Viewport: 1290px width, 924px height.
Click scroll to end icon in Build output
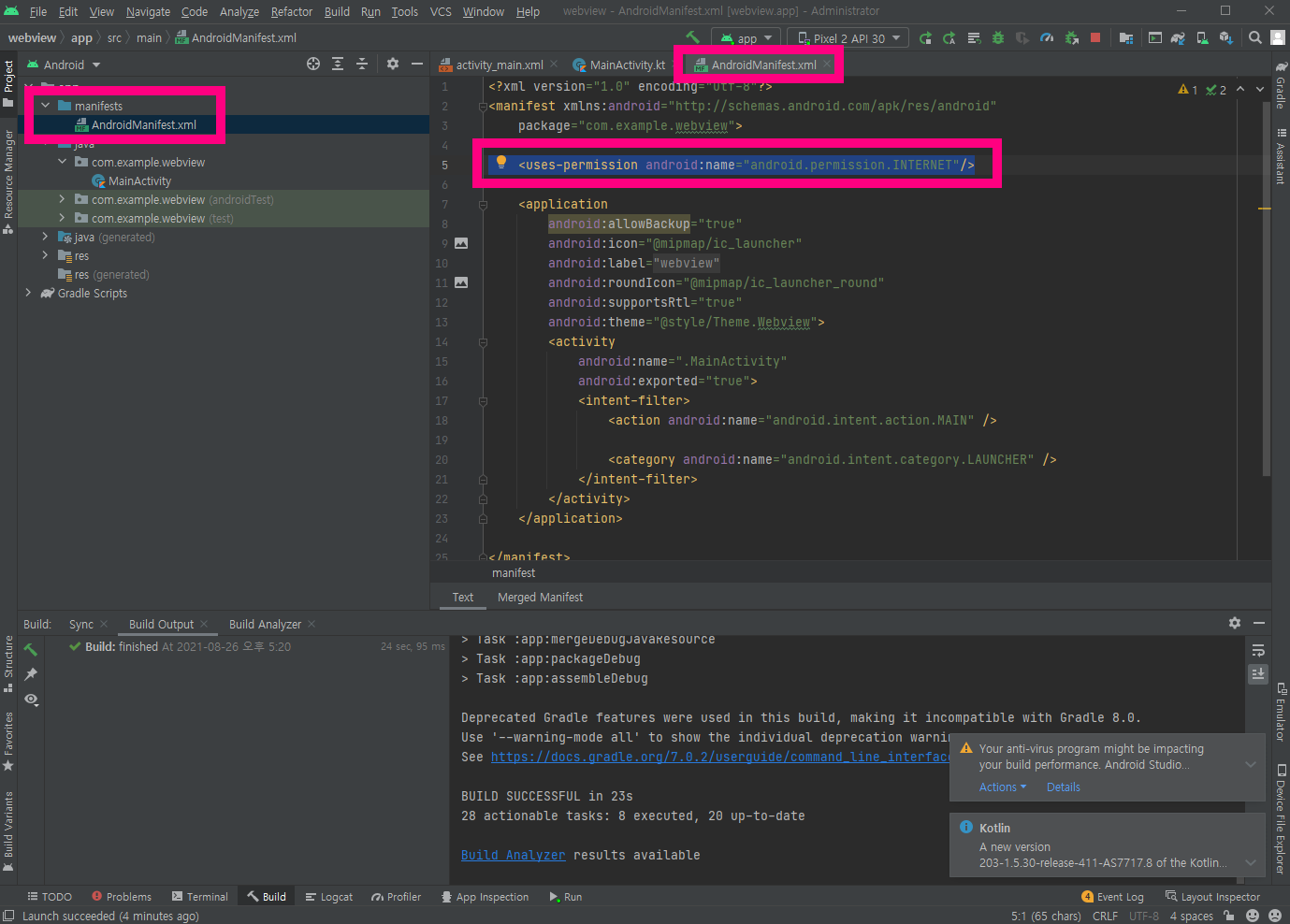point(1258,673)
